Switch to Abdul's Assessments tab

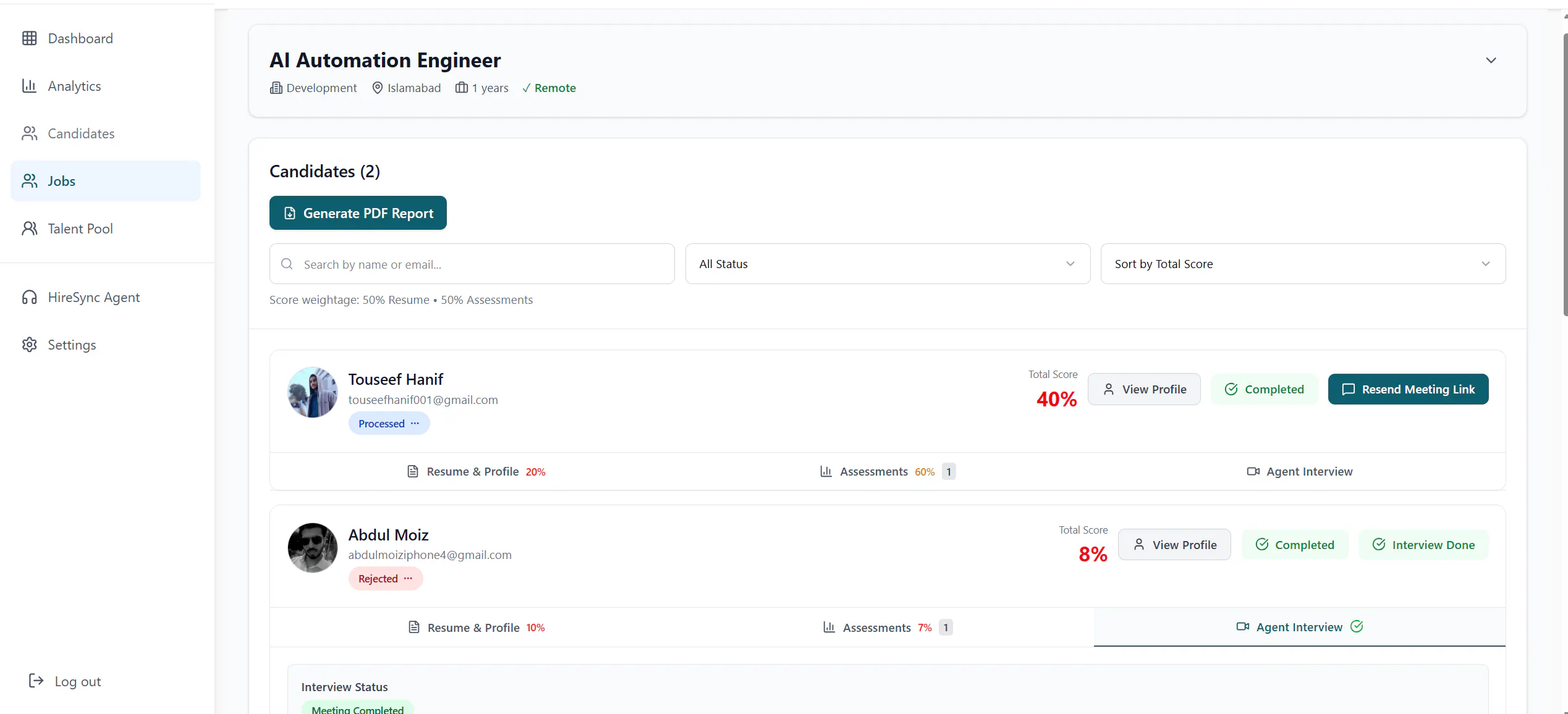coord(888,628)
